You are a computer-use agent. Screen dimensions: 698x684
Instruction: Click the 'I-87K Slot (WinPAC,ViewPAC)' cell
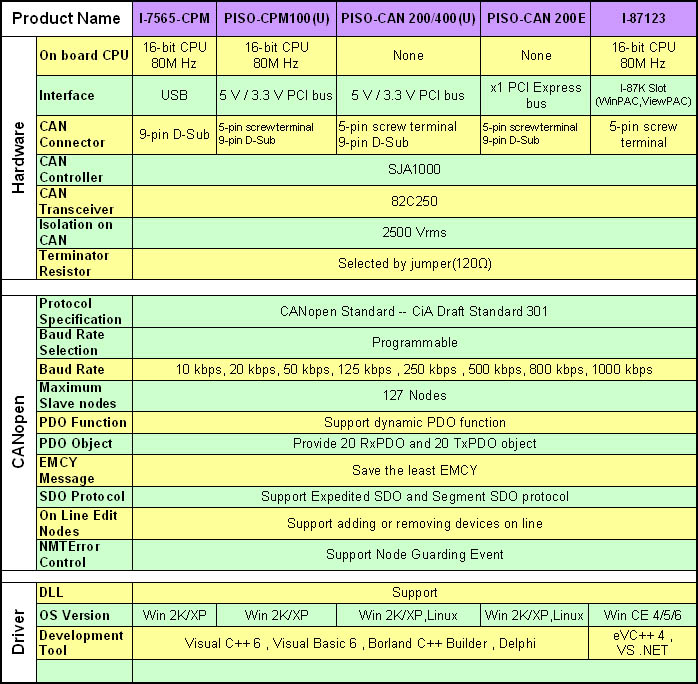(643, 95)
